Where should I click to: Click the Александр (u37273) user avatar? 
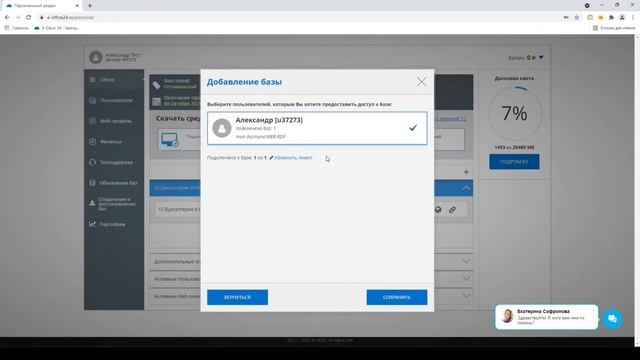(222, 128)
